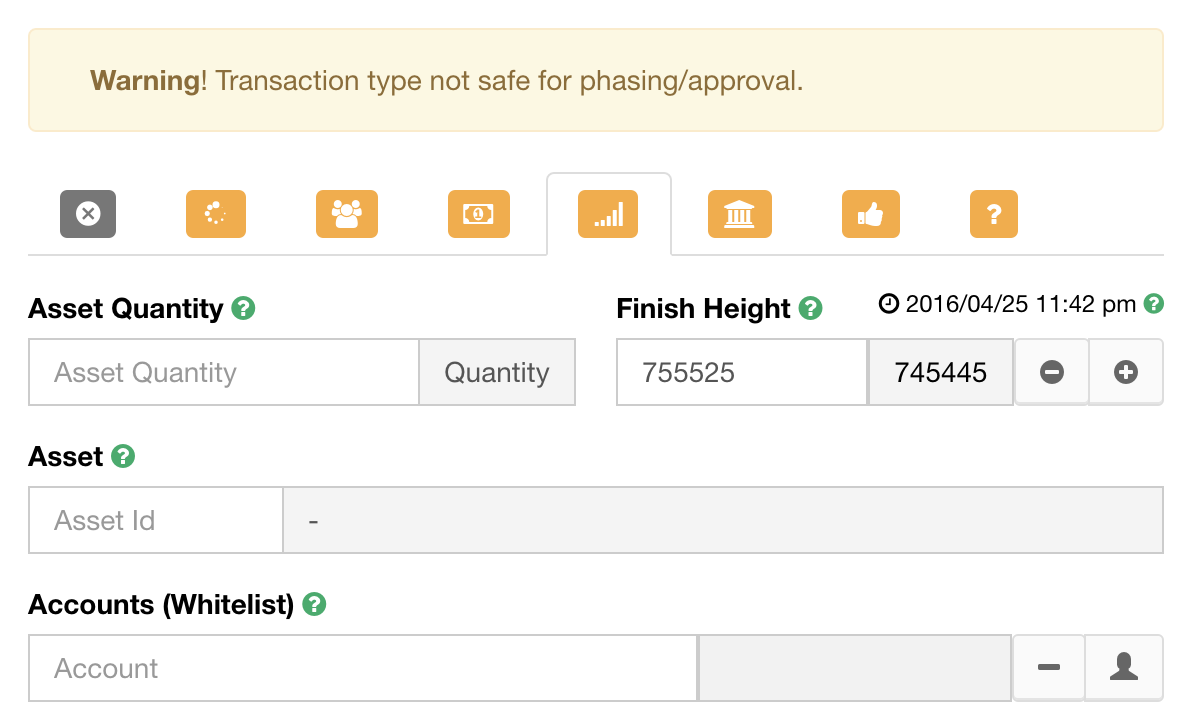Open help for Accounts (Whitelist)
Image resolution: width=1190 pixels, height=724 pixels.
point(314,604)
